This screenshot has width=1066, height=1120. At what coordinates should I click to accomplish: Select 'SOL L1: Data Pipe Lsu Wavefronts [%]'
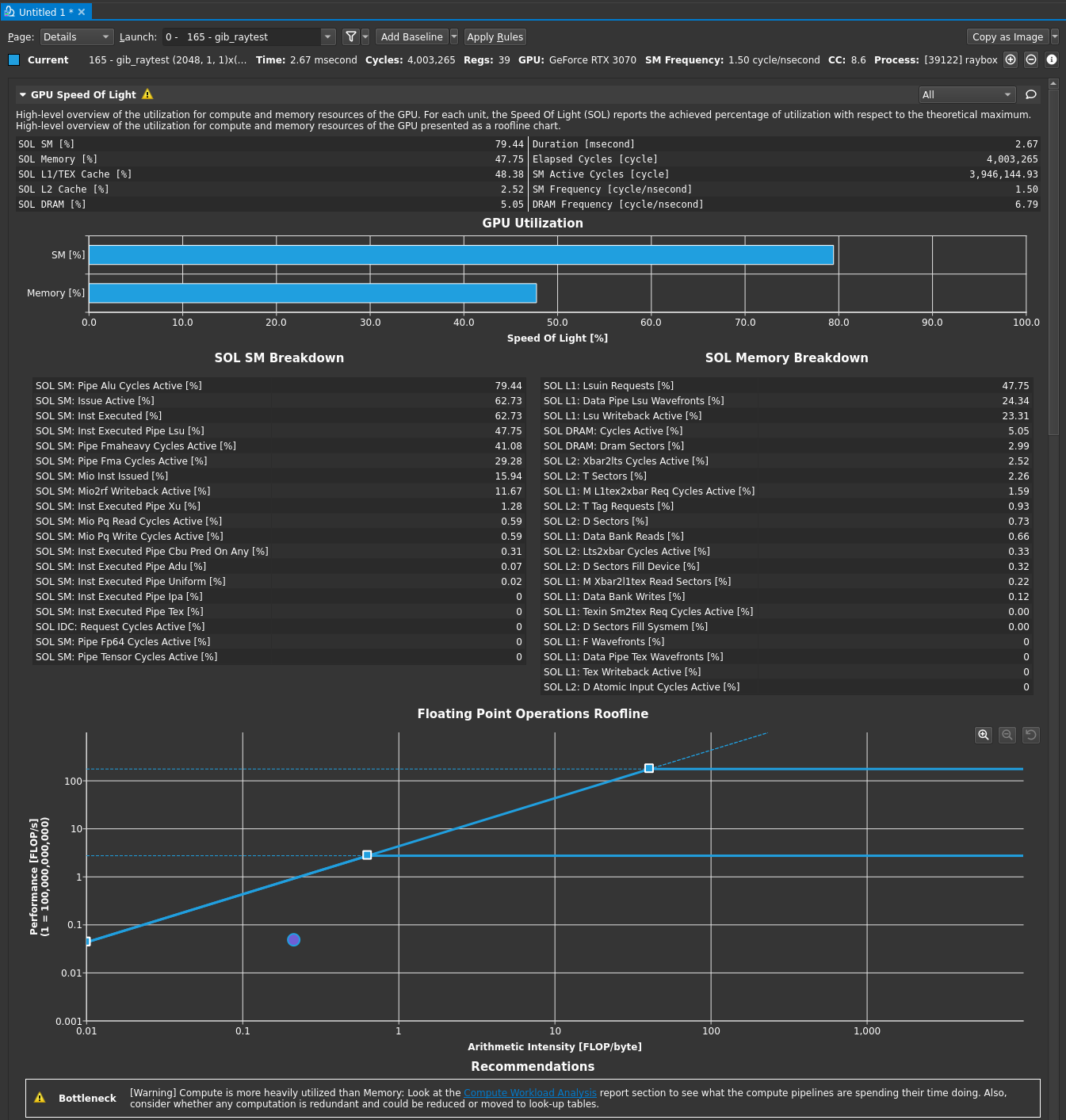click(787, 401)
